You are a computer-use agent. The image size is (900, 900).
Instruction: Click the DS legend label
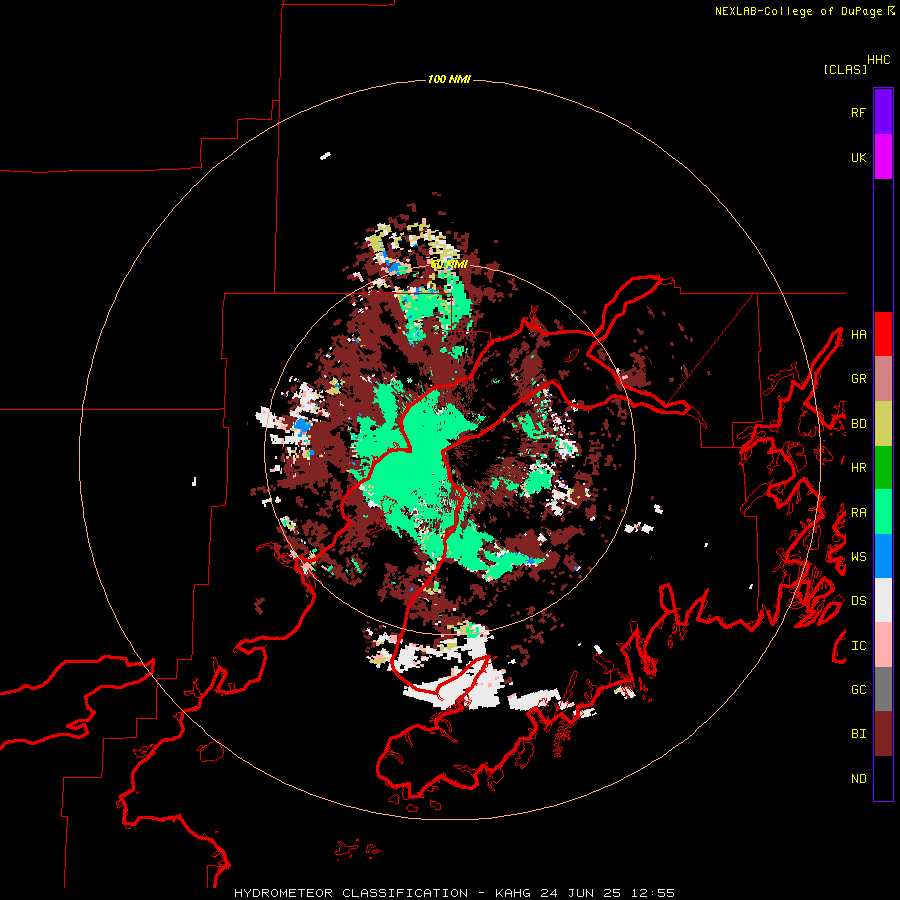point(858,601)
